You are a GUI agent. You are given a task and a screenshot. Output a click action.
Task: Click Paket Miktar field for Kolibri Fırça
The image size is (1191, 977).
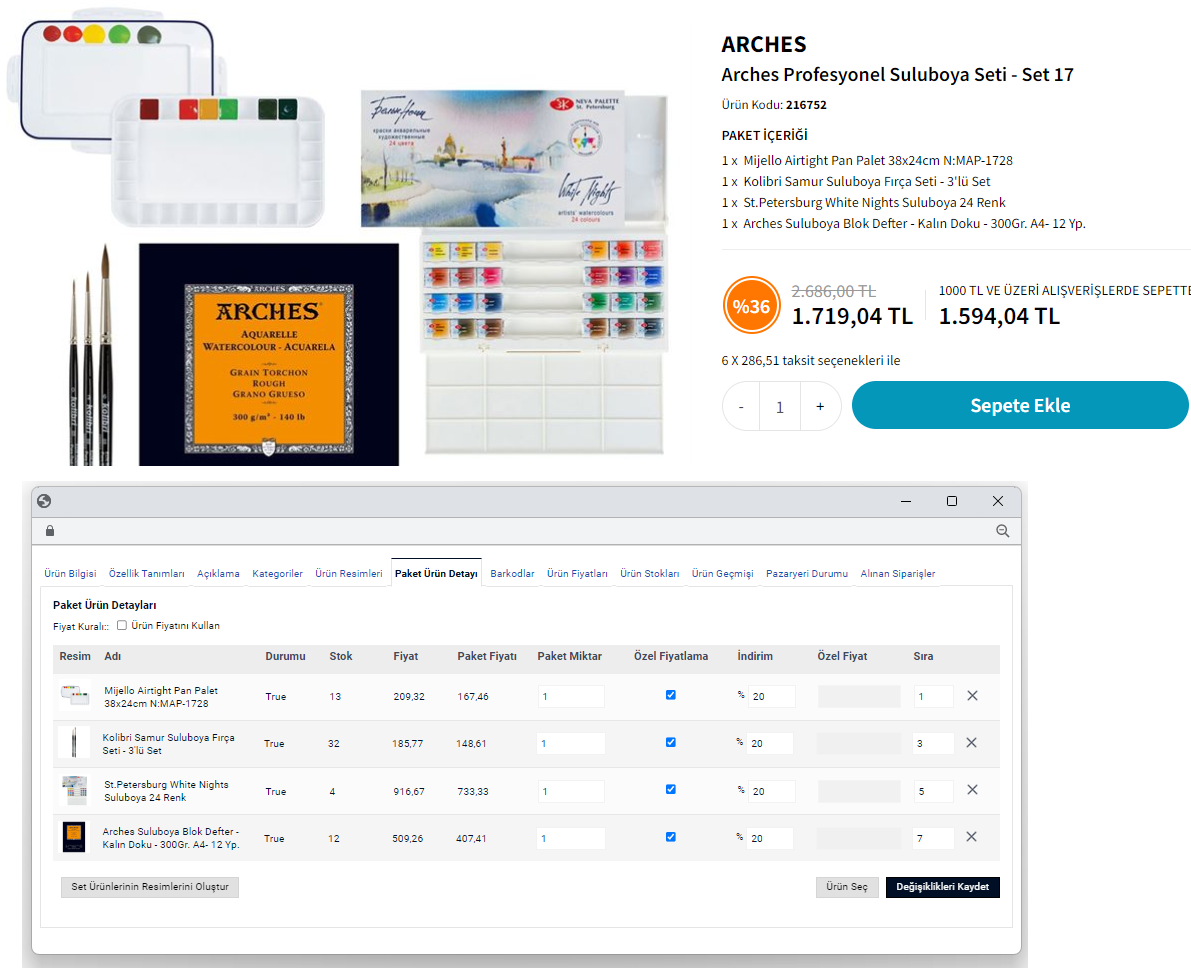tap(571, 743)
